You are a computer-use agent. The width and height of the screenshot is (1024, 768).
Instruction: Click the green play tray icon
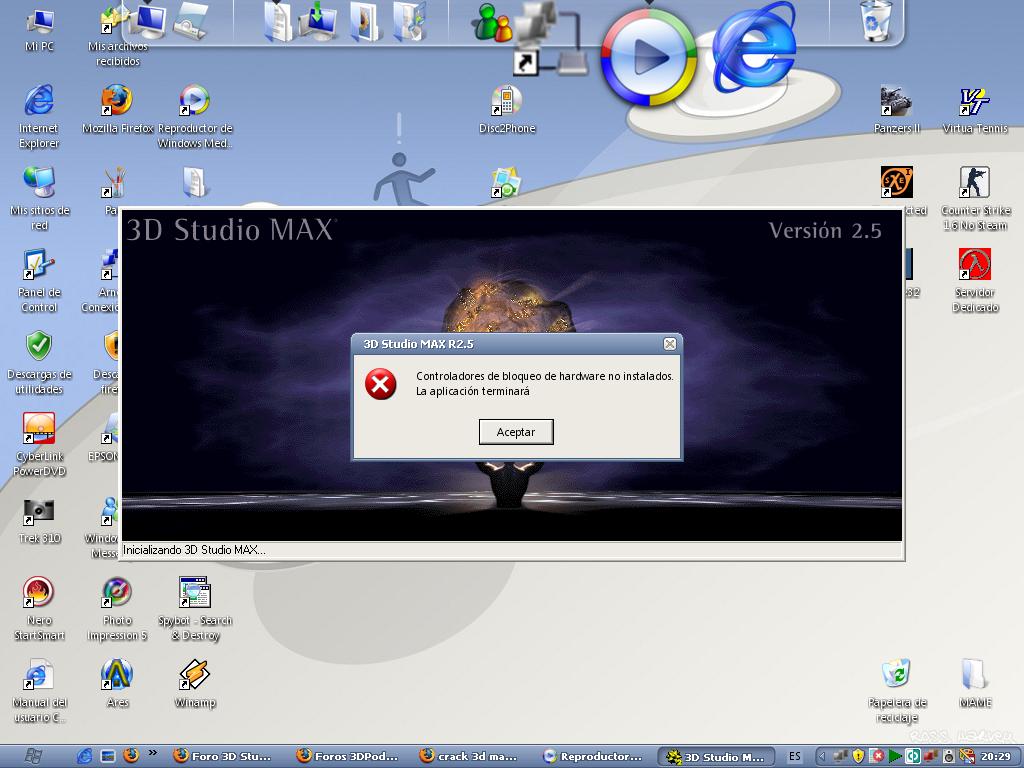tap(895, 756)
